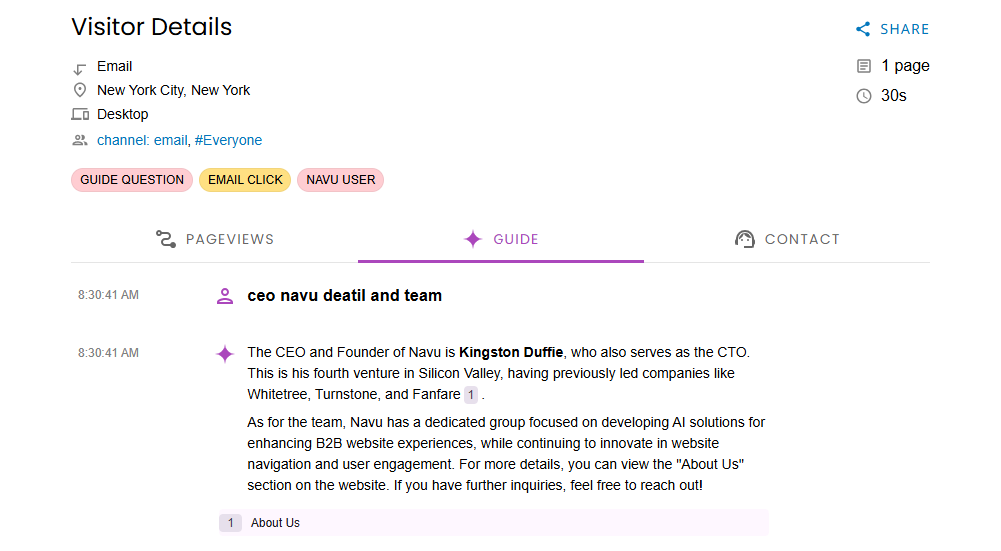Click the inline citation 1 after Fanfare
This screenshot has width=1001, height=551.
[471, 395]
